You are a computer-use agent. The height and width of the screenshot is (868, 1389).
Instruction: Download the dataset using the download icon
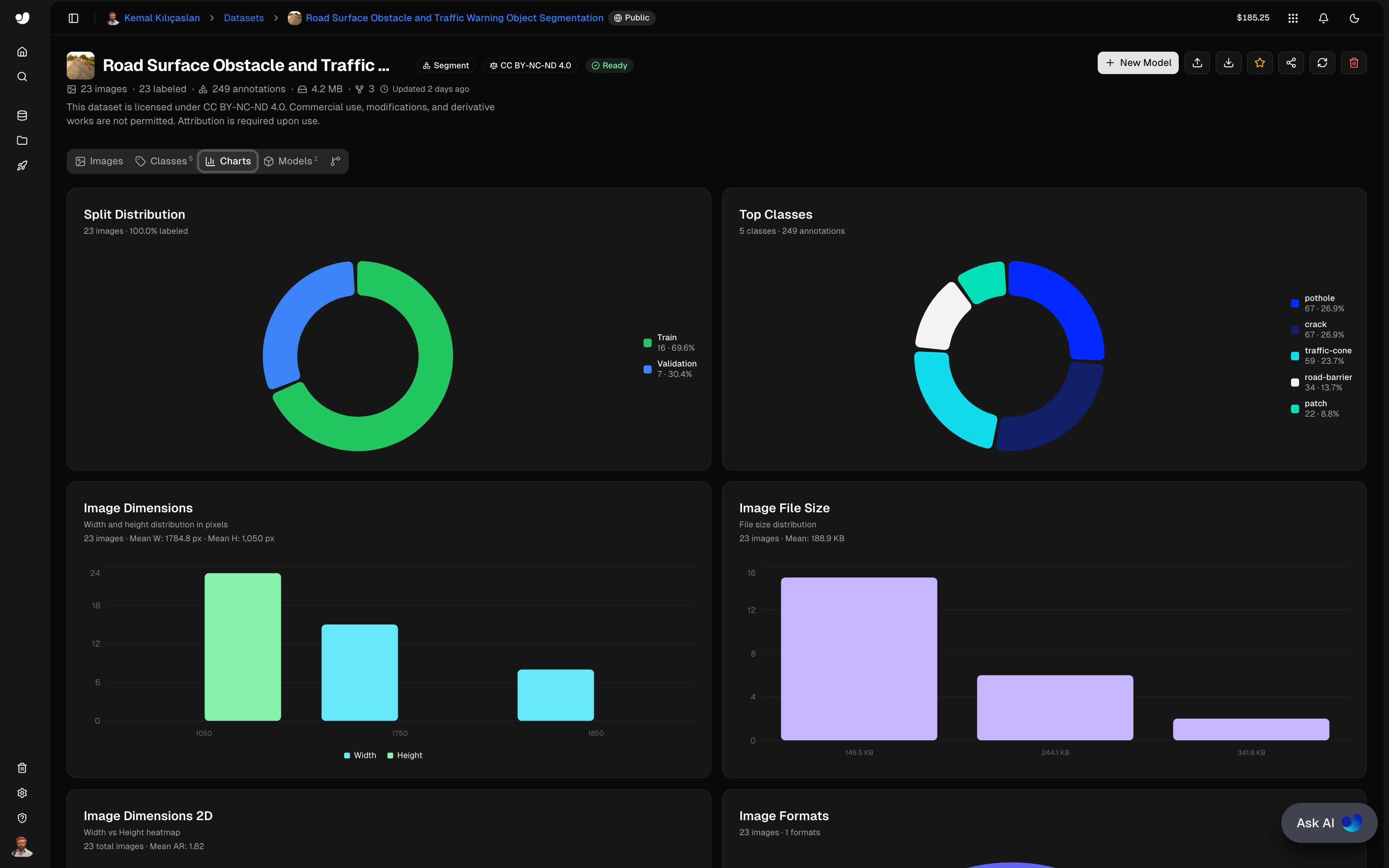pyautogui.click(x=1228, y=63)
